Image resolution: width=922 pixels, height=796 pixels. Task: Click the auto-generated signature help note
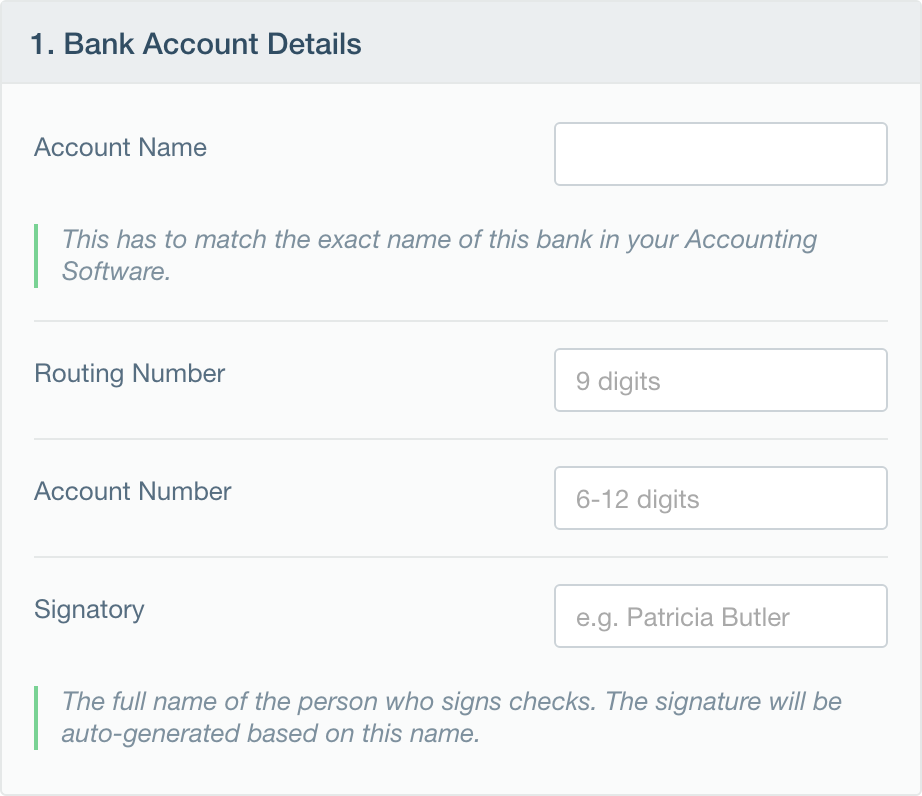tap(451, 717)
